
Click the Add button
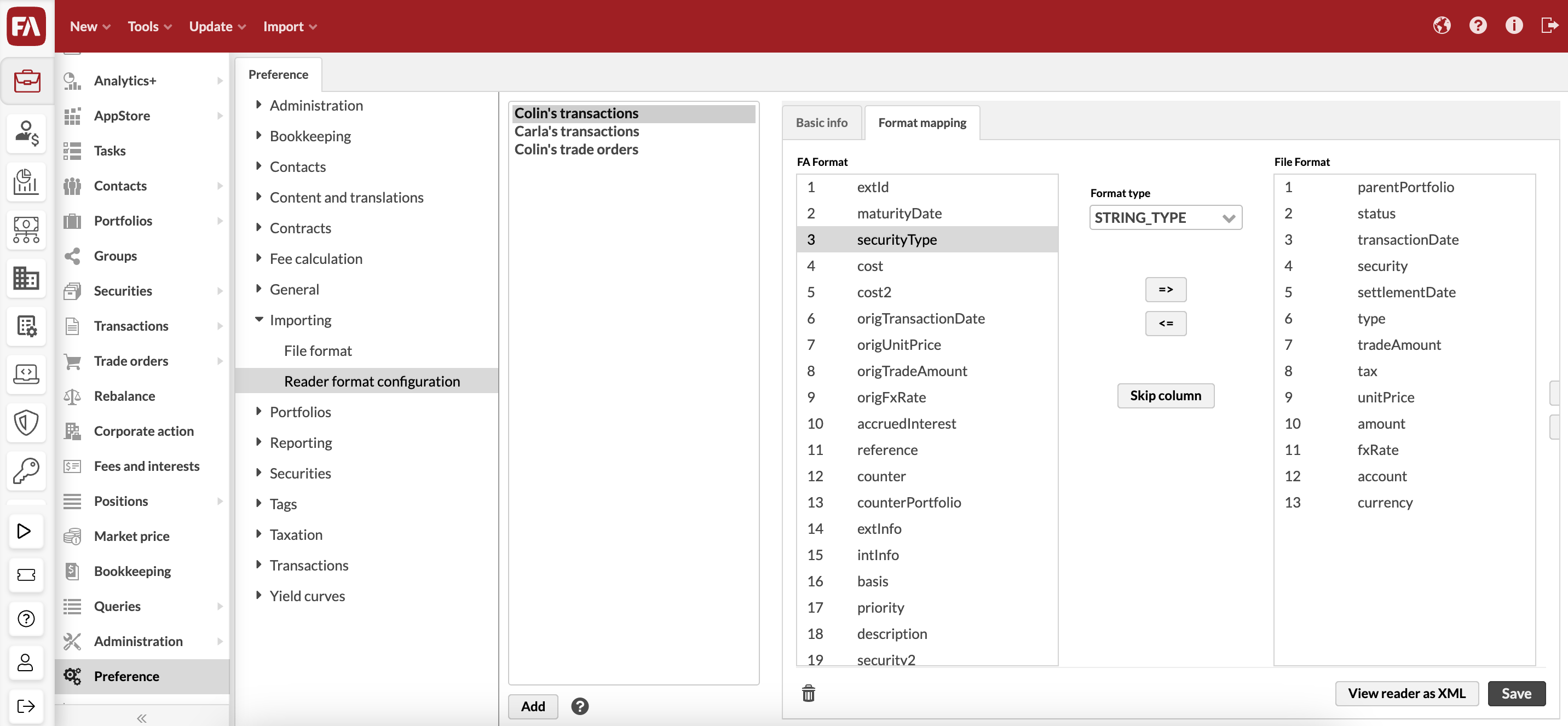533,706
